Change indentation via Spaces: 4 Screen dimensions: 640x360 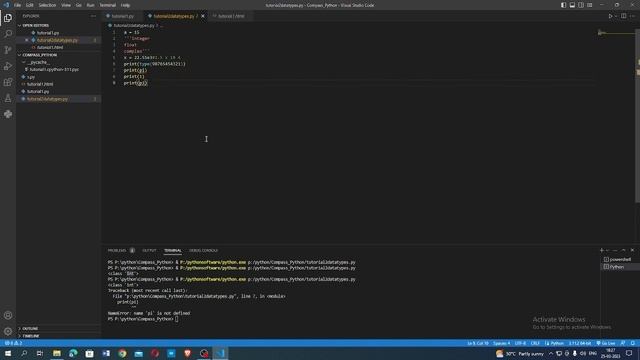[501, 343]
